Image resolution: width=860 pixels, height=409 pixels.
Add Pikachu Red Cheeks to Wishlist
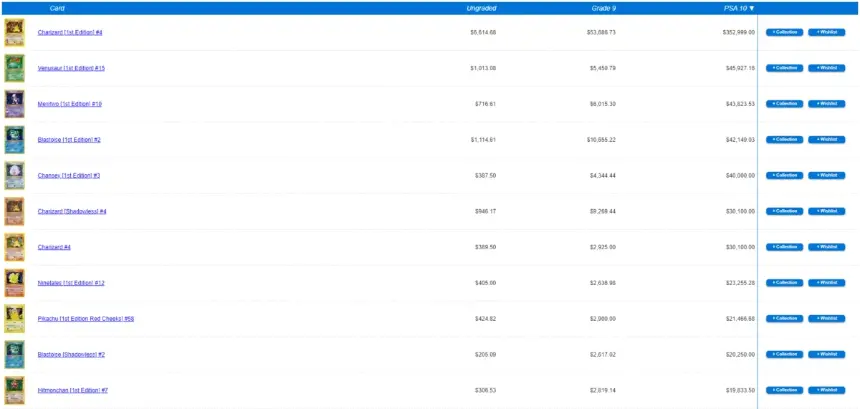click(x=827, y=319)
